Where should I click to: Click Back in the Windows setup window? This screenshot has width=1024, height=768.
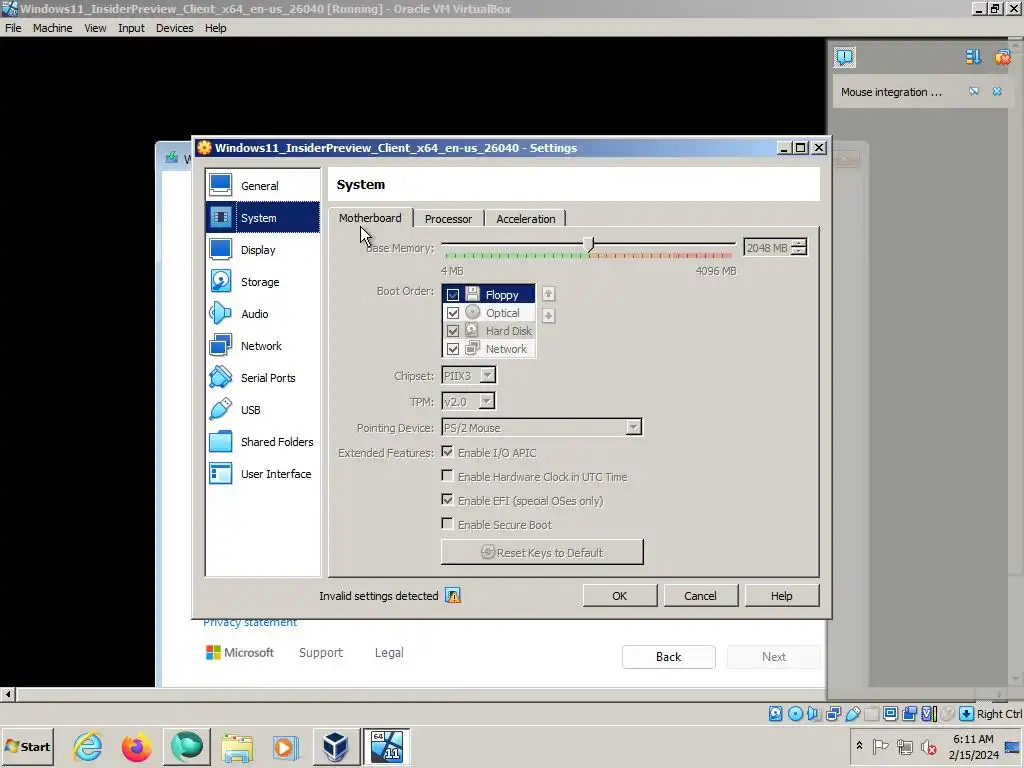pos(669,656)
